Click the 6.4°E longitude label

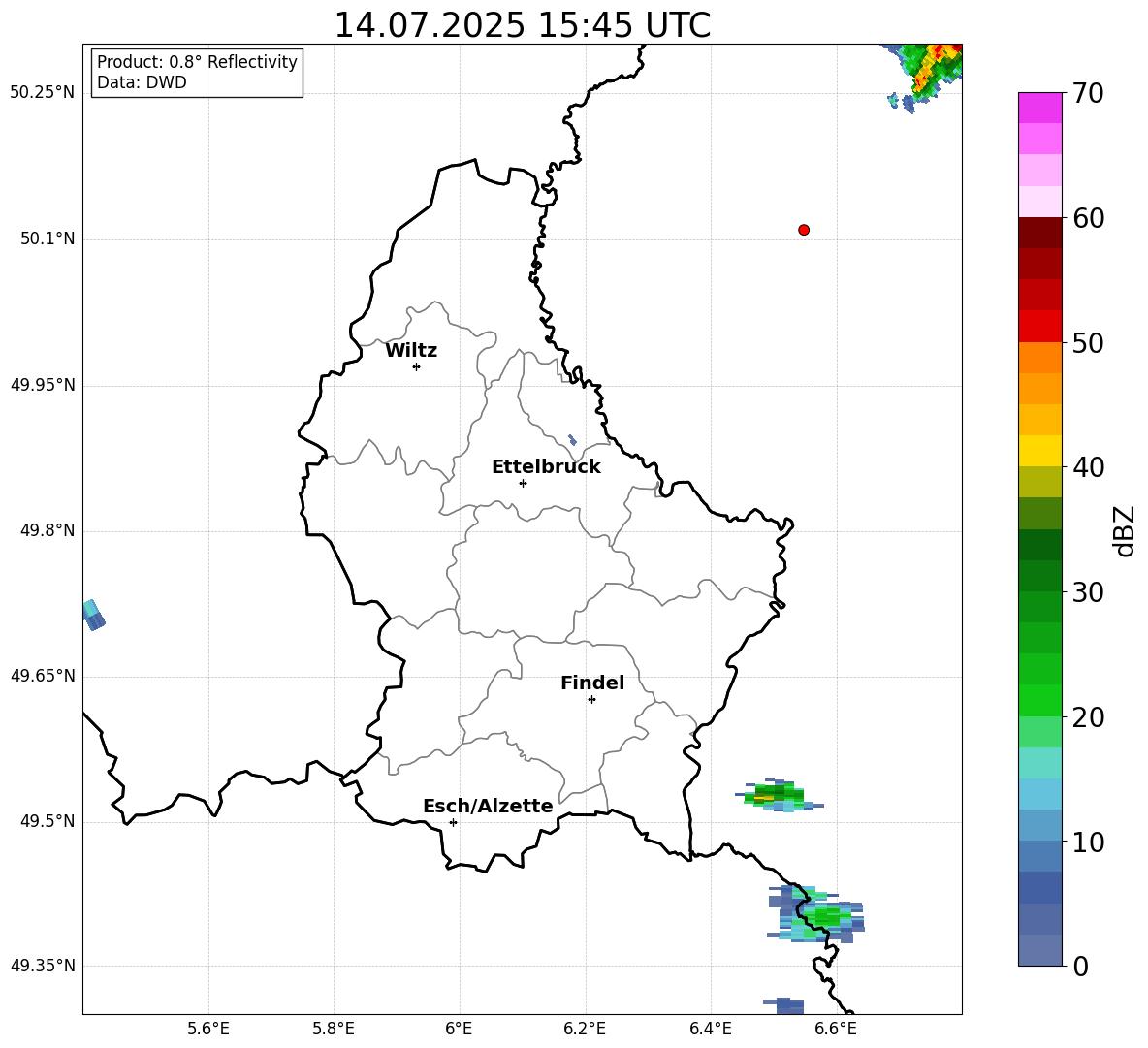click(710, 1029)
